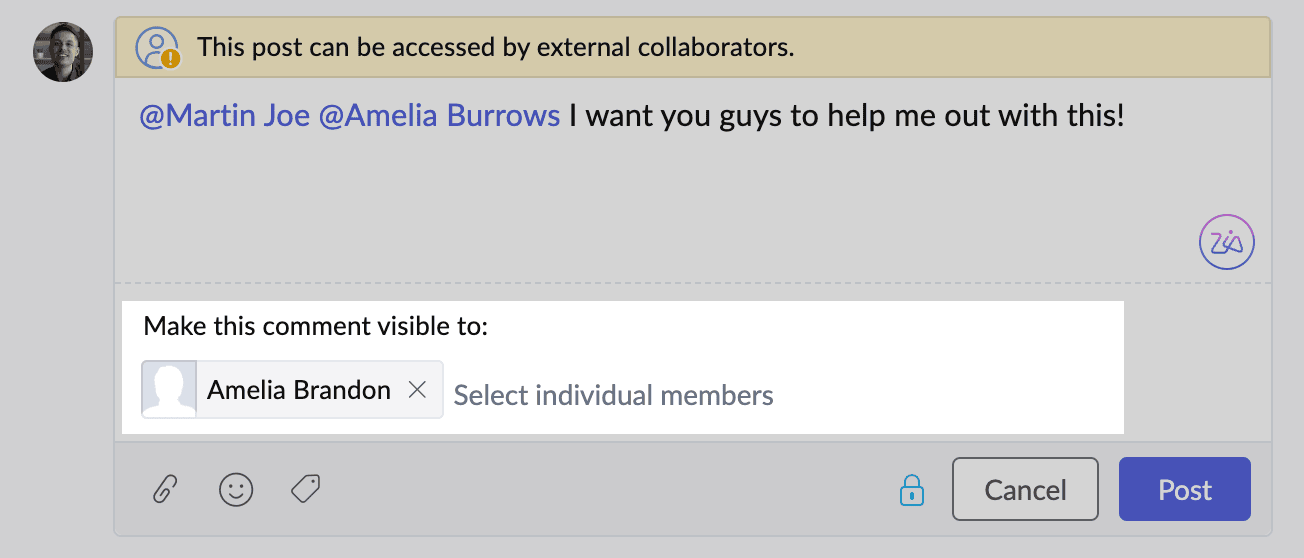
Task: Click the tag label icon
Action: pyautogui.click(x=305, y=489)
